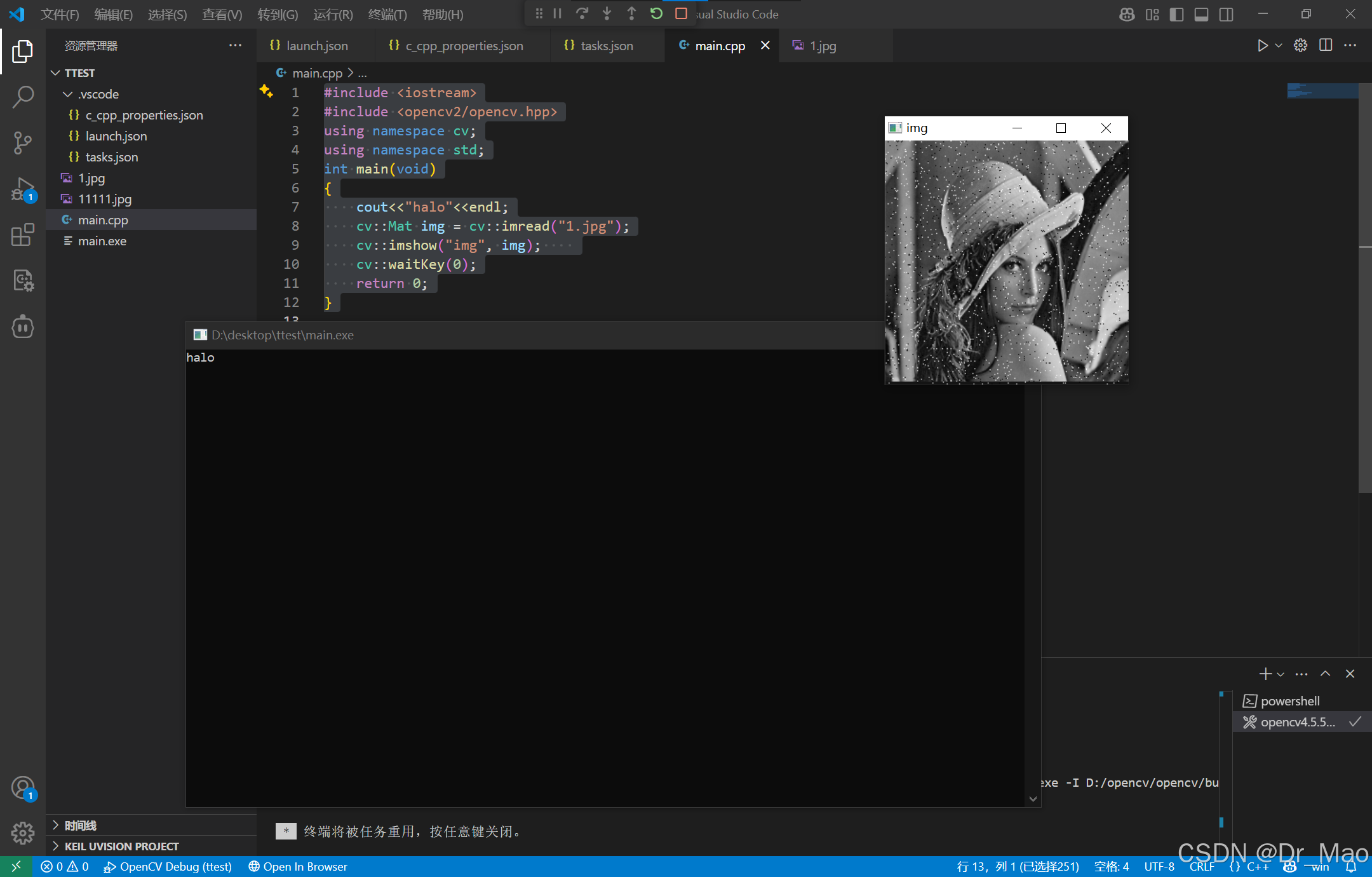Screen dimensions: 1372x877
Task: Open 11111.jpg in the explorer
Action: pos(105,199)
